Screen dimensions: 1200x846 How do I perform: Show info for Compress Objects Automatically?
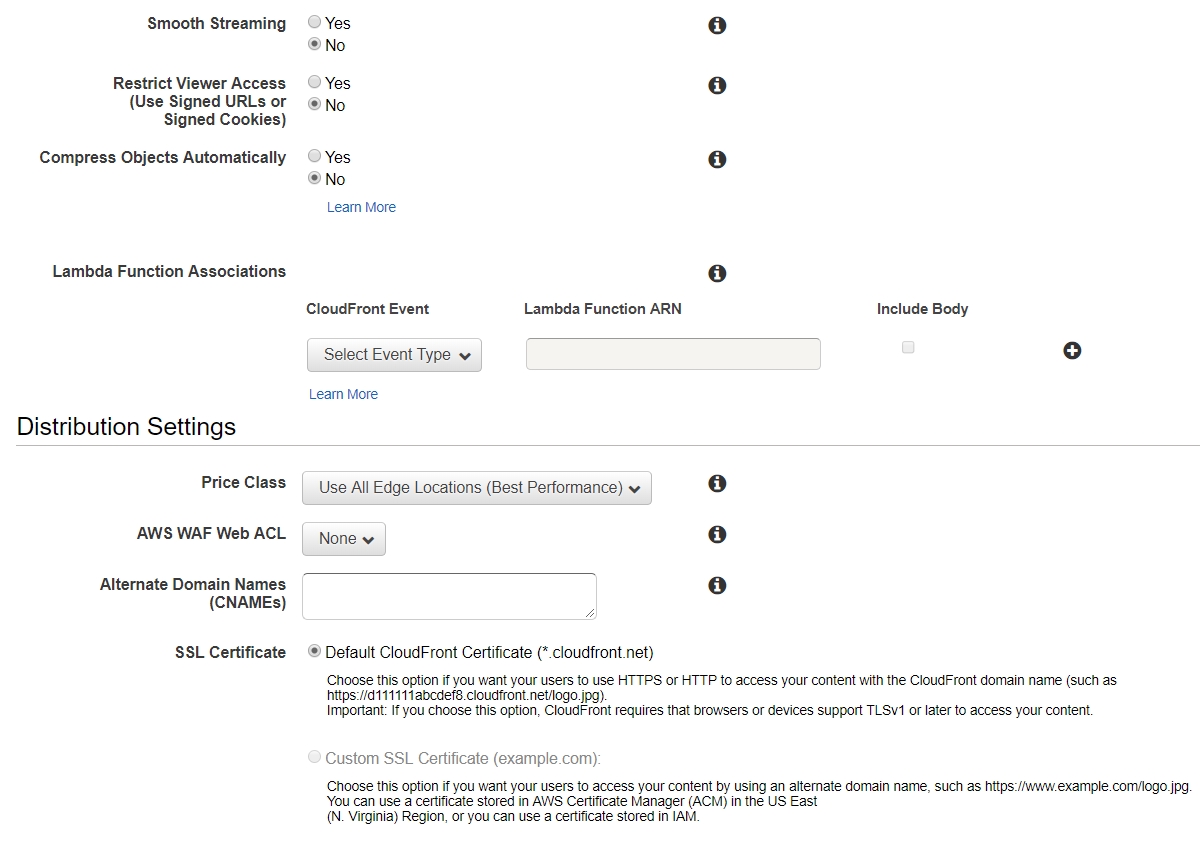717,160
